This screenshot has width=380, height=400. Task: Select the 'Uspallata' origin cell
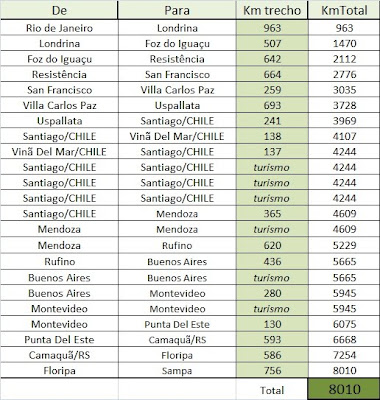(59, 121)
